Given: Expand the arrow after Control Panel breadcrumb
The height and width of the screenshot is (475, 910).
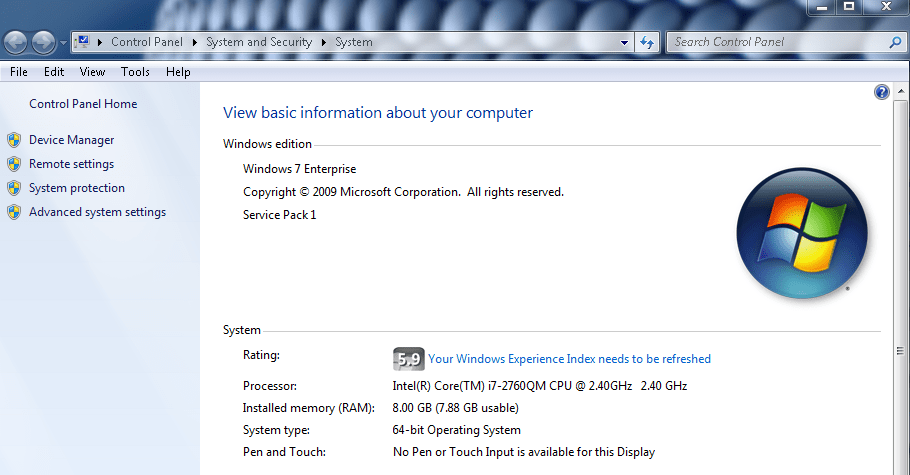Looking at the screenshot, I should [x=194, y=42].
